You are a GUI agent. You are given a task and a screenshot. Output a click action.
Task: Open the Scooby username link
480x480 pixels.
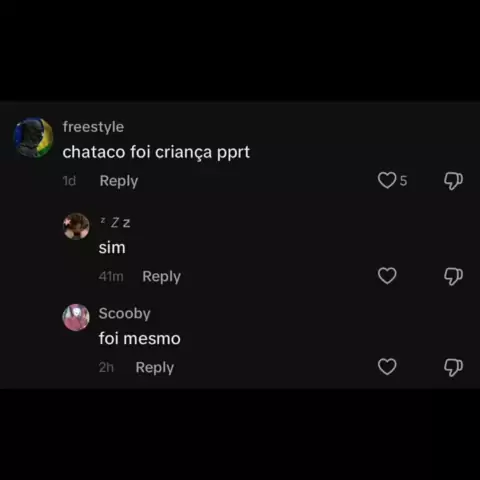tap(125, 314)
